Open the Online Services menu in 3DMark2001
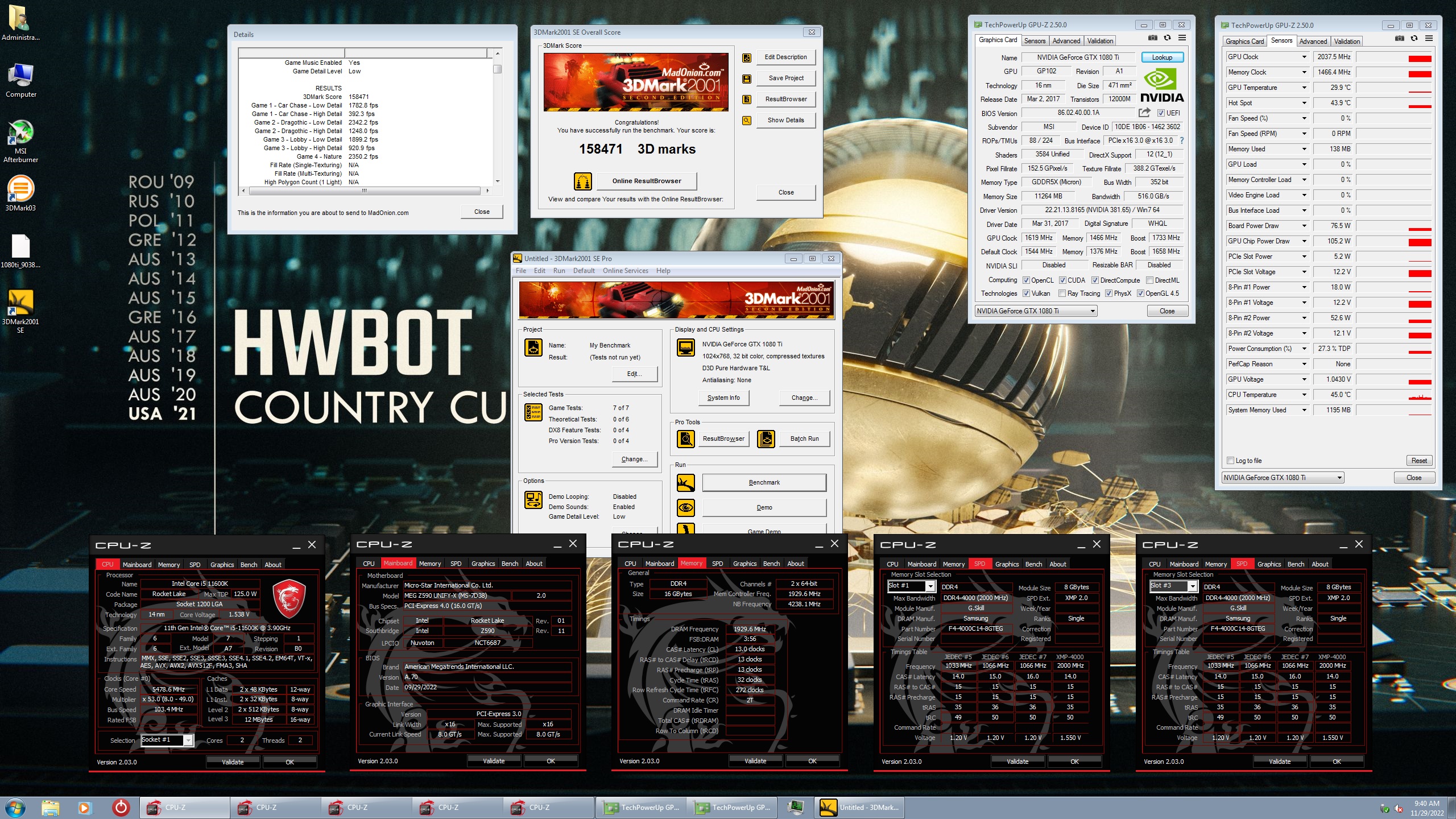The width and height of the screenshot is (1456, 819). tap(625, 271)
